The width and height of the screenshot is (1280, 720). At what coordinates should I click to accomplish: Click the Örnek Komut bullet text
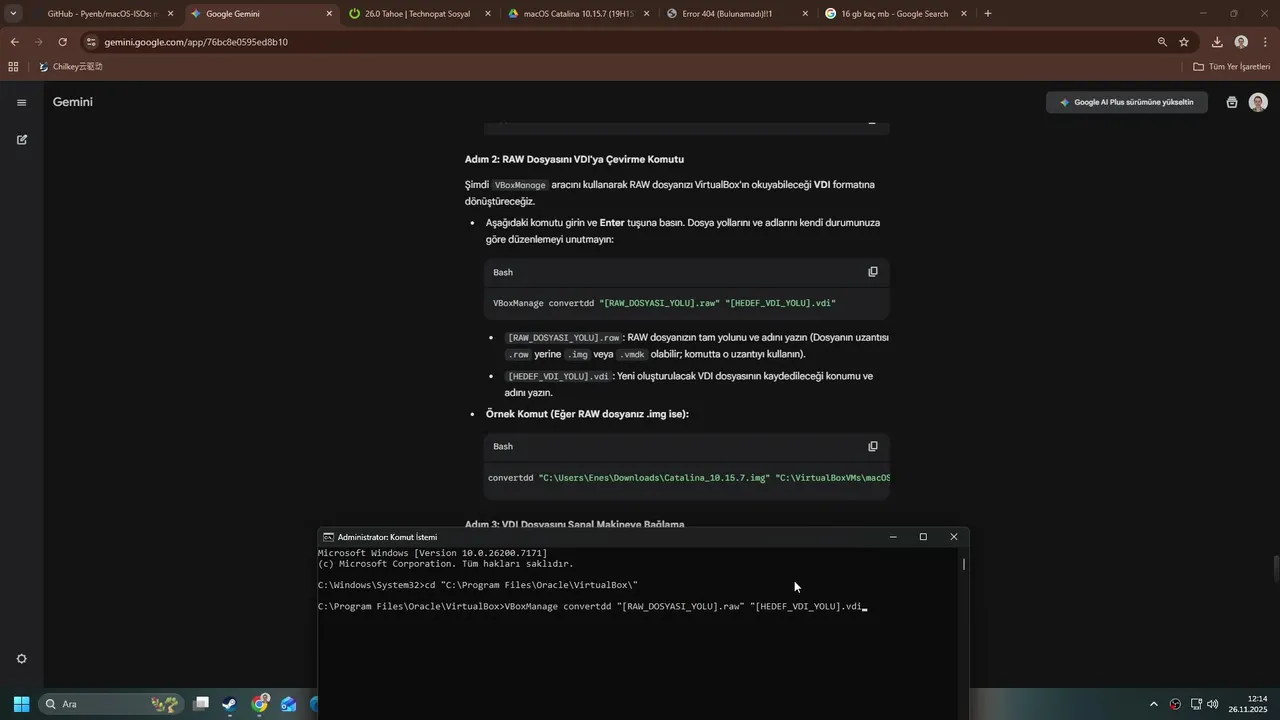point(587,414)
